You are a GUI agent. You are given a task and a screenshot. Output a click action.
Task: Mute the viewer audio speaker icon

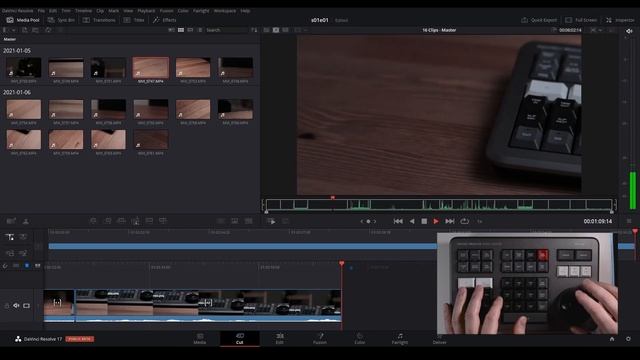pos(629,31)
